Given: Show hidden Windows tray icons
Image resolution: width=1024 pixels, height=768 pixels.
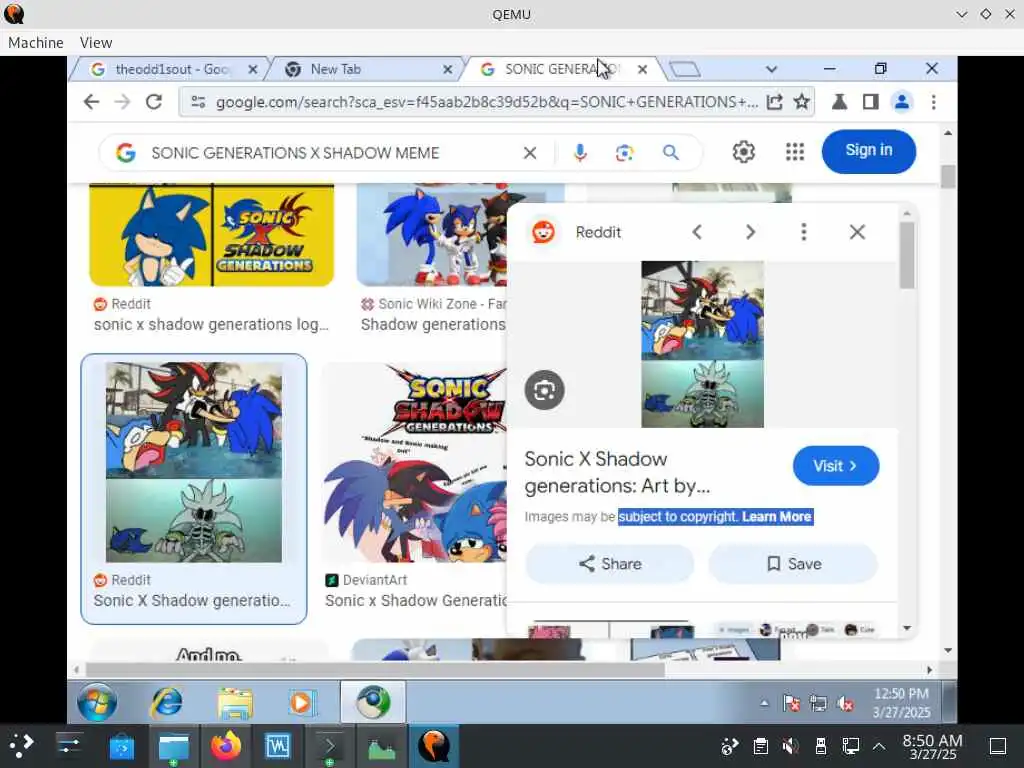Looking at the screenshot, I should tap(764, 703).
